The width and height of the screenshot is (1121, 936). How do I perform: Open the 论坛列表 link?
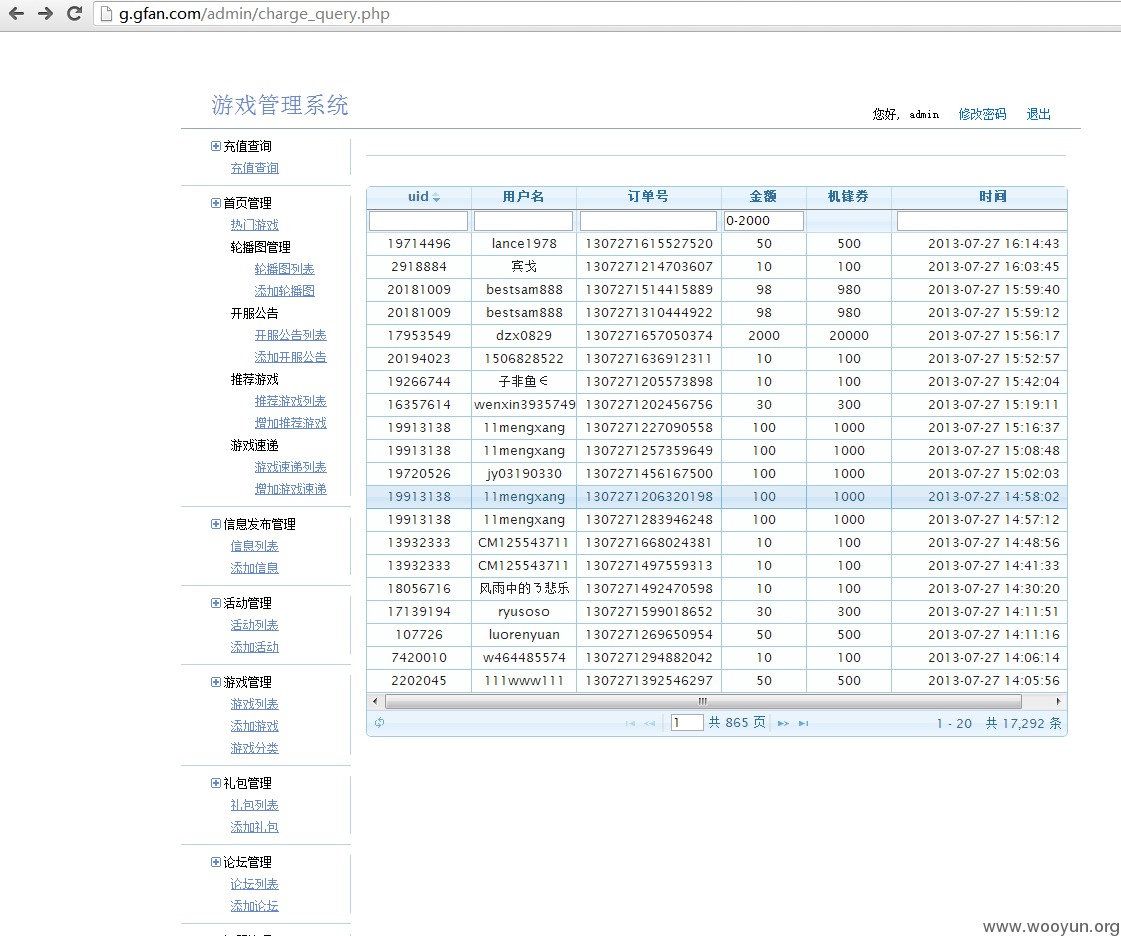[255, 885]
